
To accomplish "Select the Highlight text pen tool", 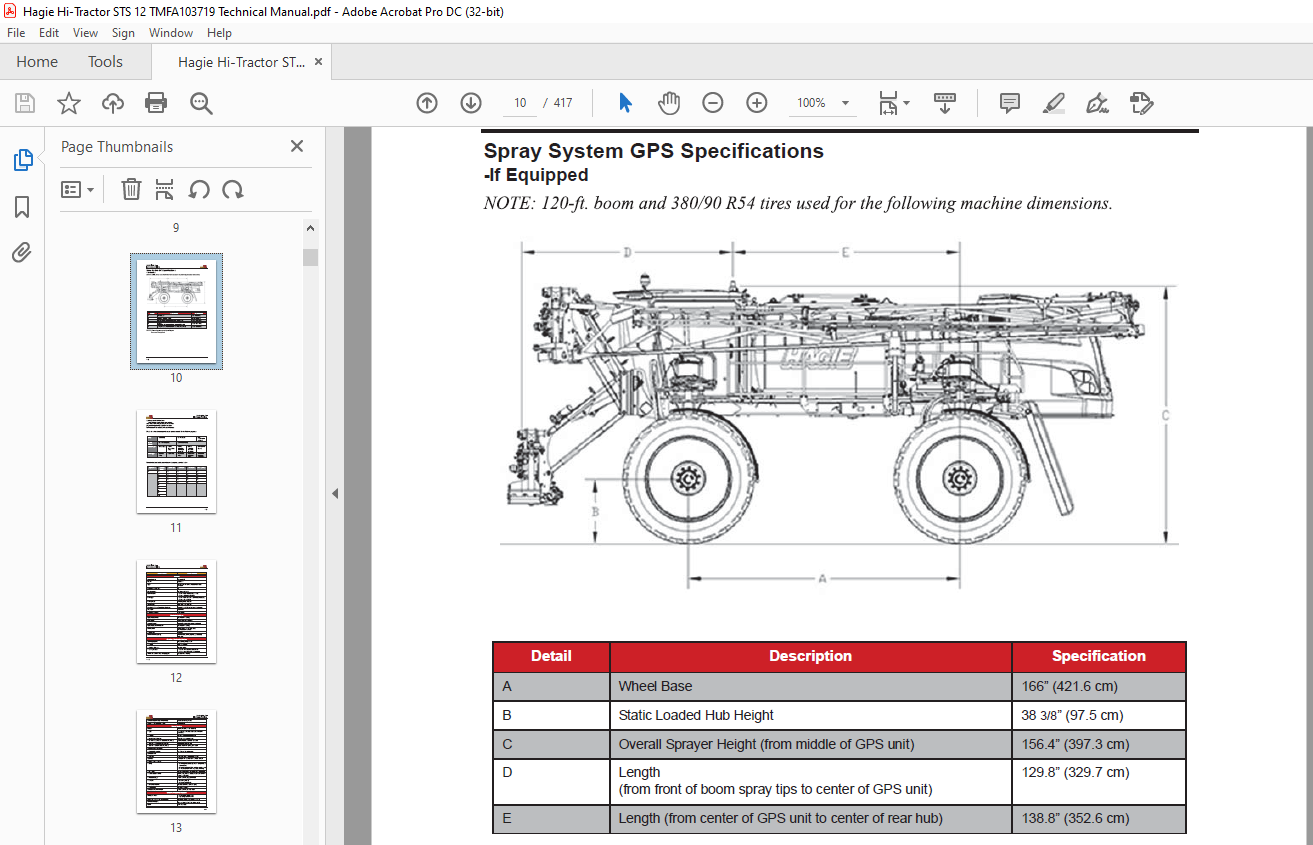I will tap(1053, 103).
